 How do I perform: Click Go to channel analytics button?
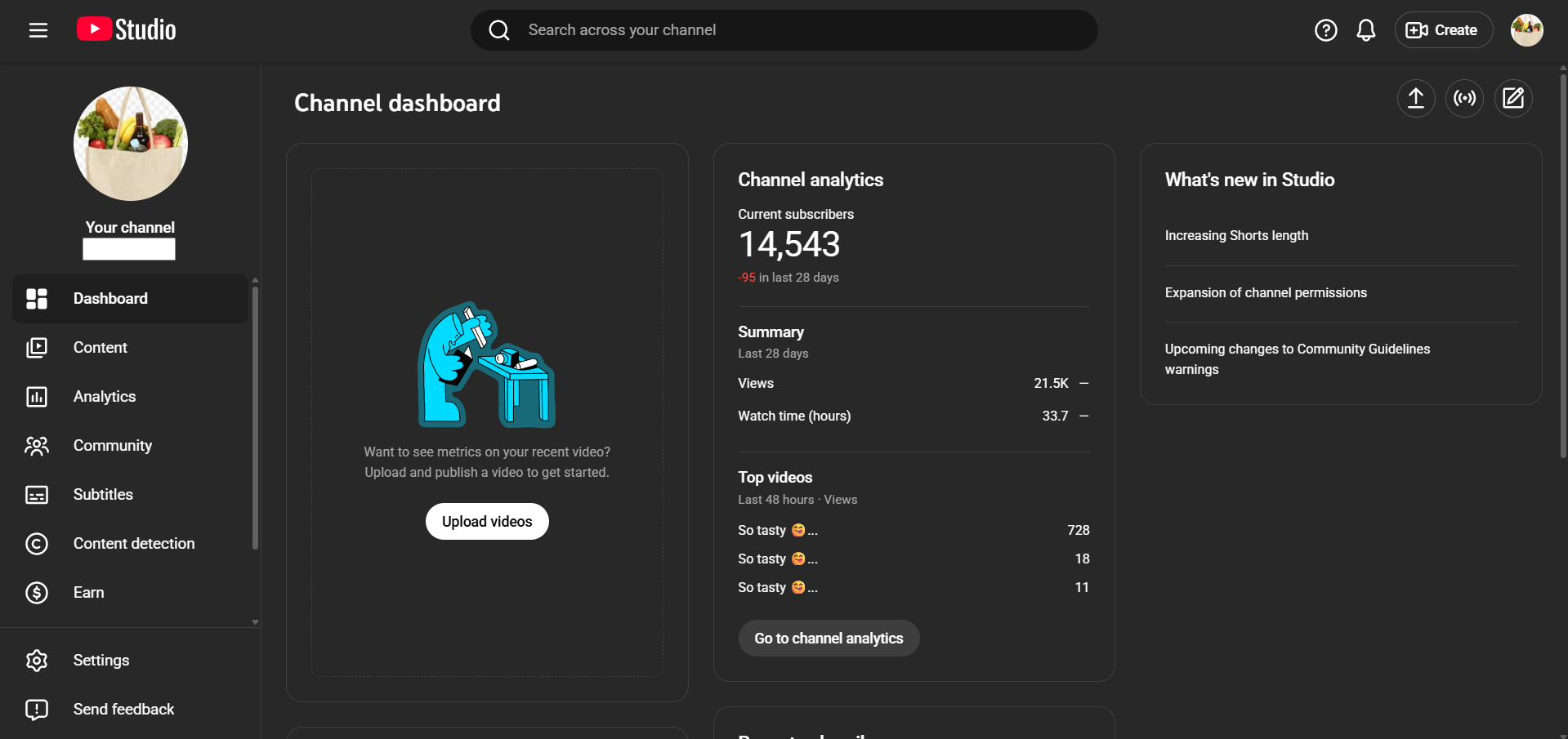[829, 639]
